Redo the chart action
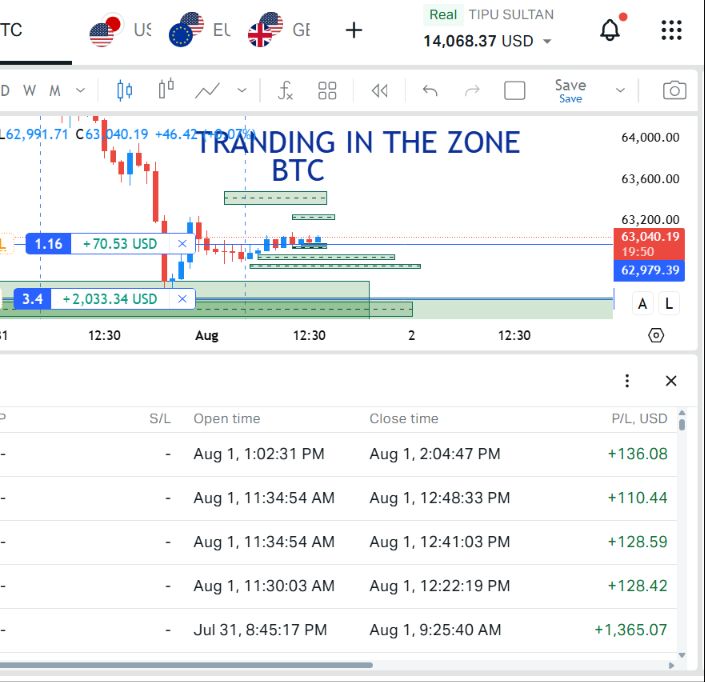Viewport: 705px width, 682px height. tap(472, 91)
